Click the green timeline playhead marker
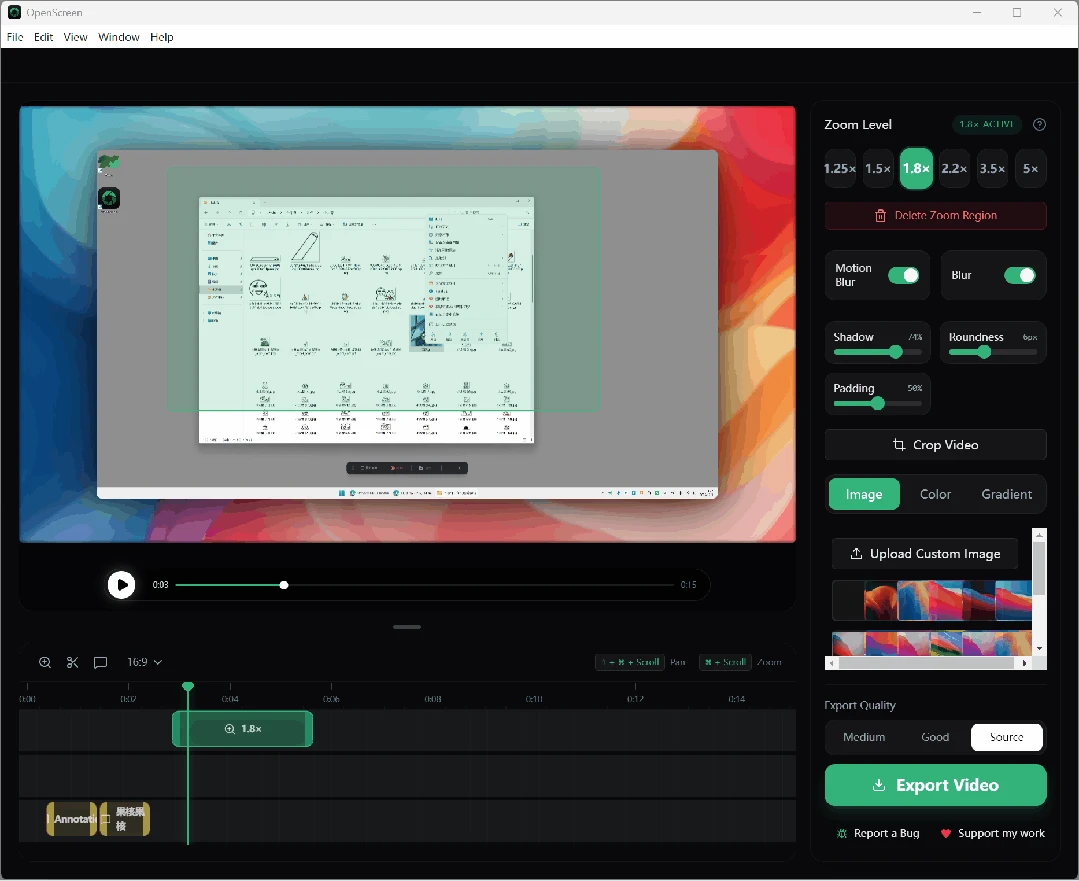 188,686
